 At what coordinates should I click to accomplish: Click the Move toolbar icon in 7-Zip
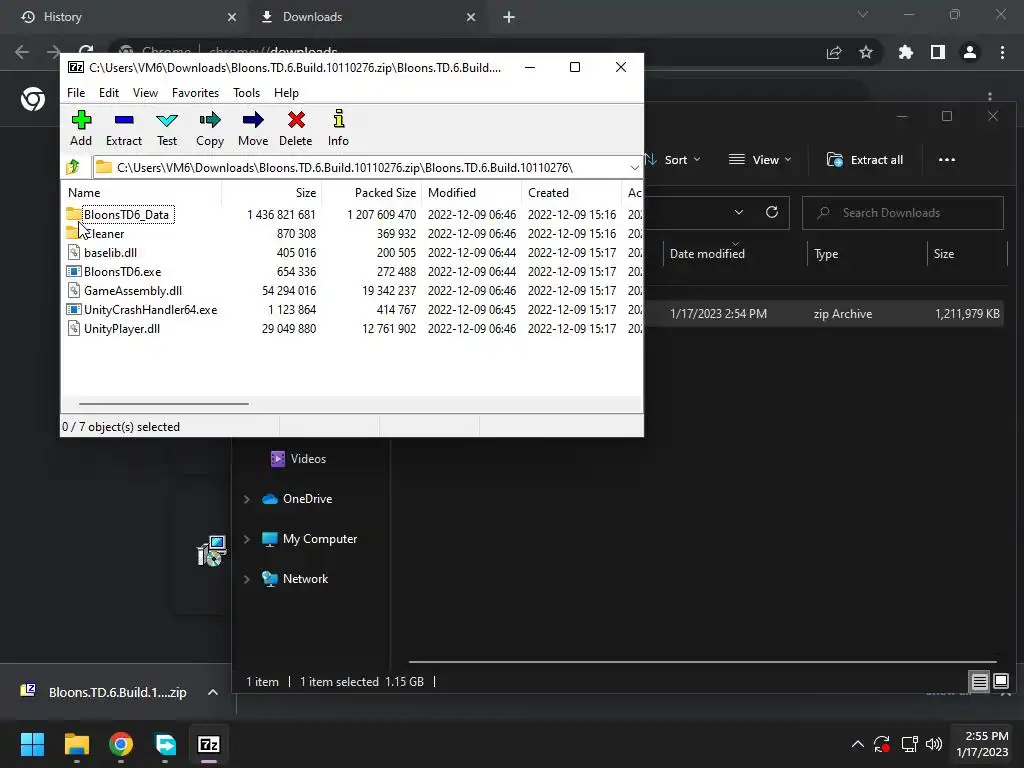click(x=253, y=128)
